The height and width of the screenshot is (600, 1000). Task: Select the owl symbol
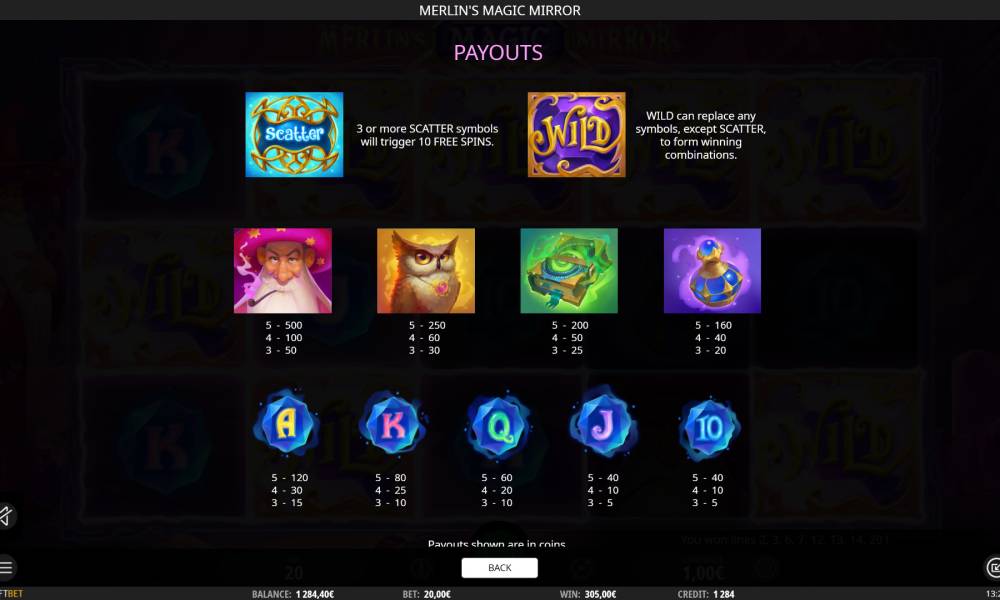click(x=426, y=270)
